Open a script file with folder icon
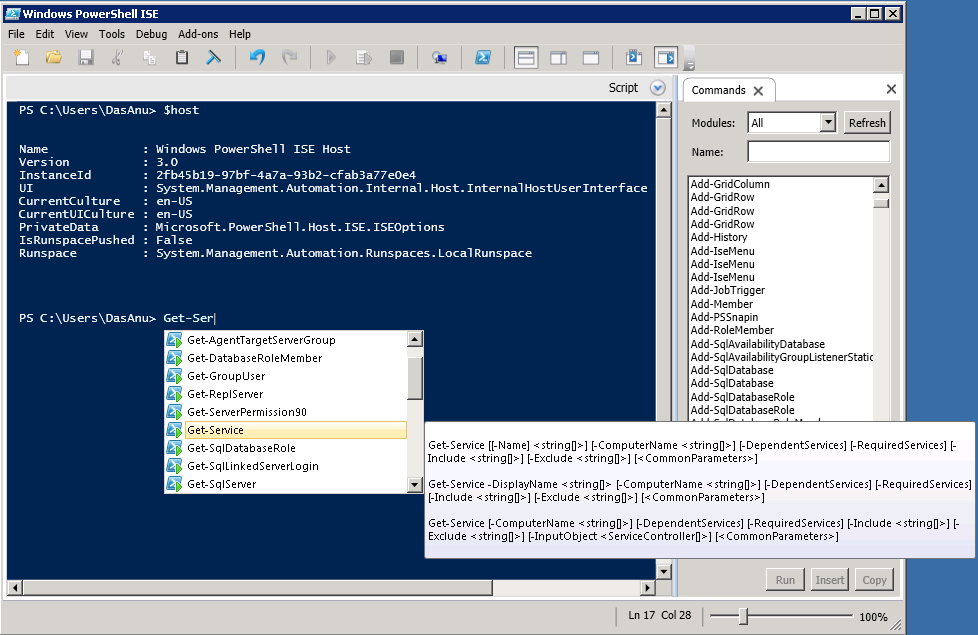Image resolution: width=978 pixels, height=635 pixels. point(54,58)
